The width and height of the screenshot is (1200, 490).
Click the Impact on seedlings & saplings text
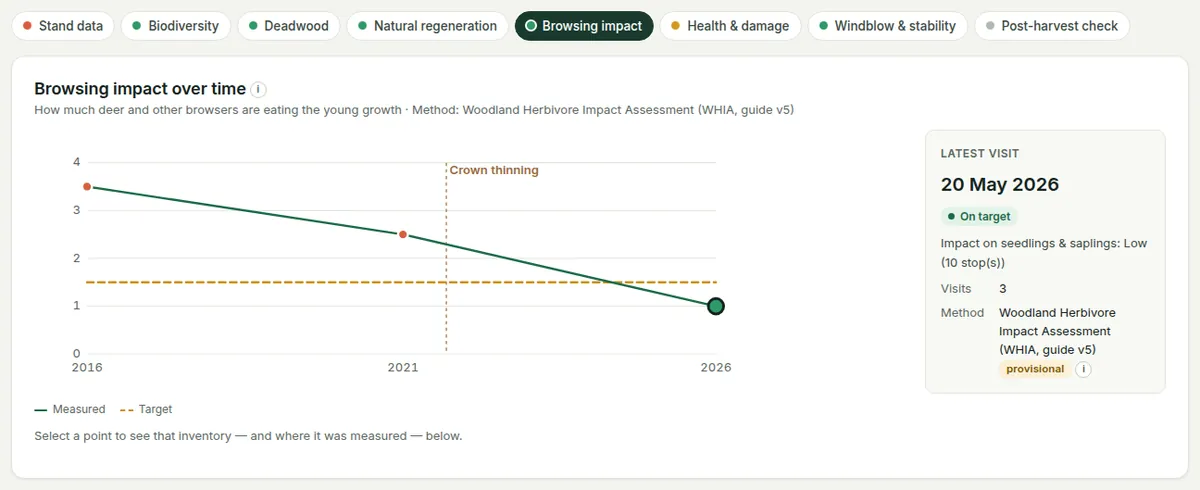(x=1044, y=253)
